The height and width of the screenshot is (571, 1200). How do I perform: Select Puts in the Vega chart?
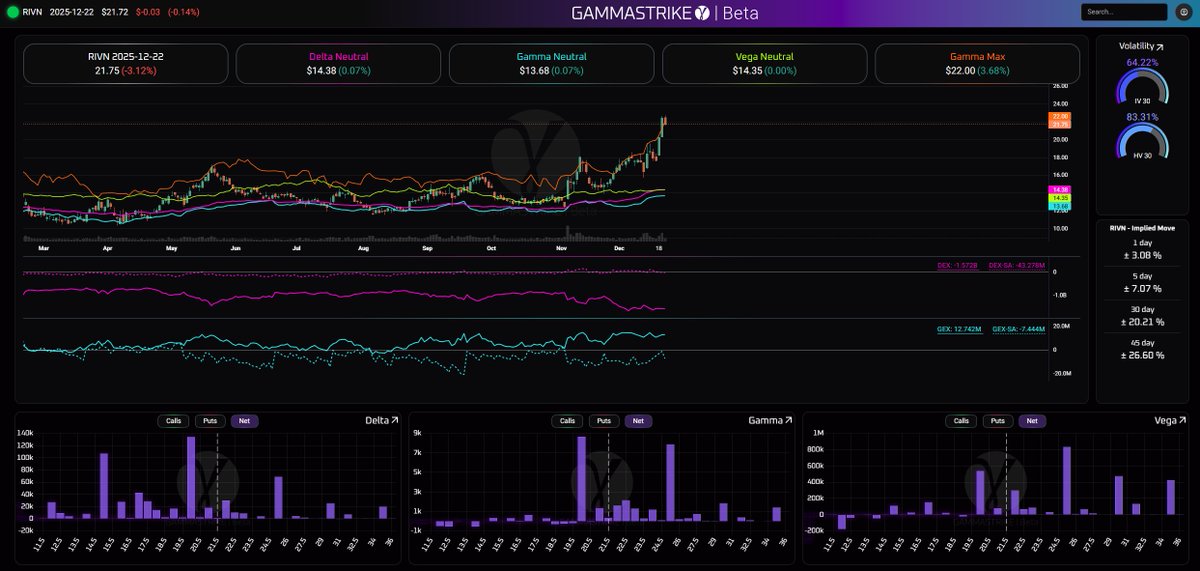[x=998, y=421]
